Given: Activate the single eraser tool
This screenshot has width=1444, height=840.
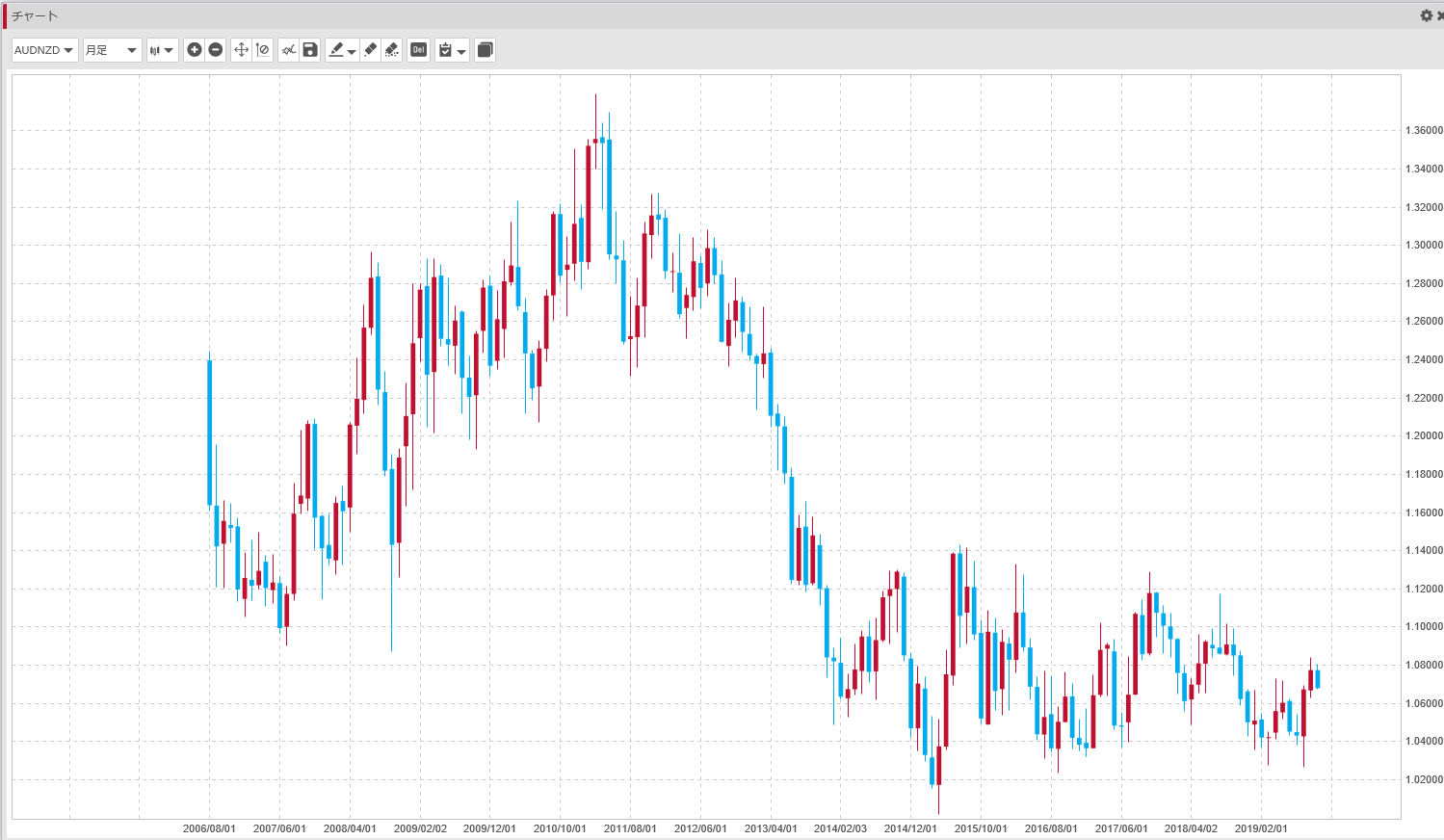Looking at the screenshot, I should point(370,50).
